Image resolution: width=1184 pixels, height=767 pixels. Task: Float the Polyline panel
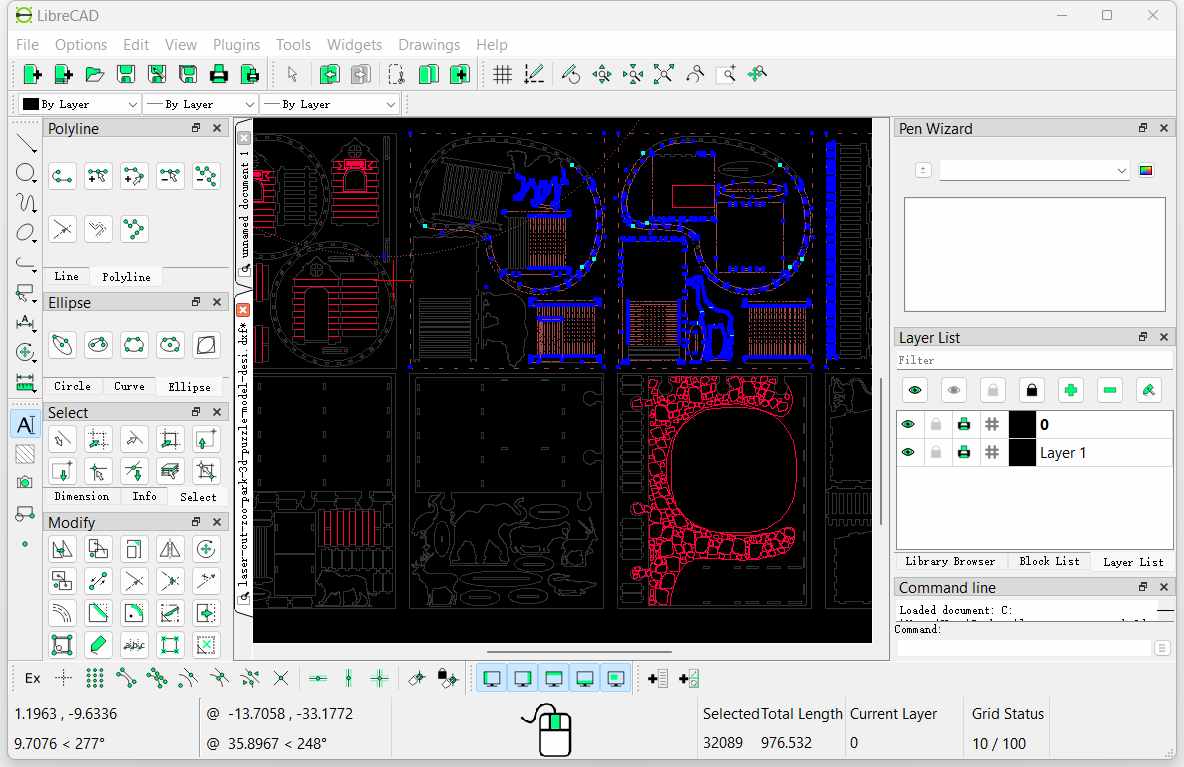point(196,128)
